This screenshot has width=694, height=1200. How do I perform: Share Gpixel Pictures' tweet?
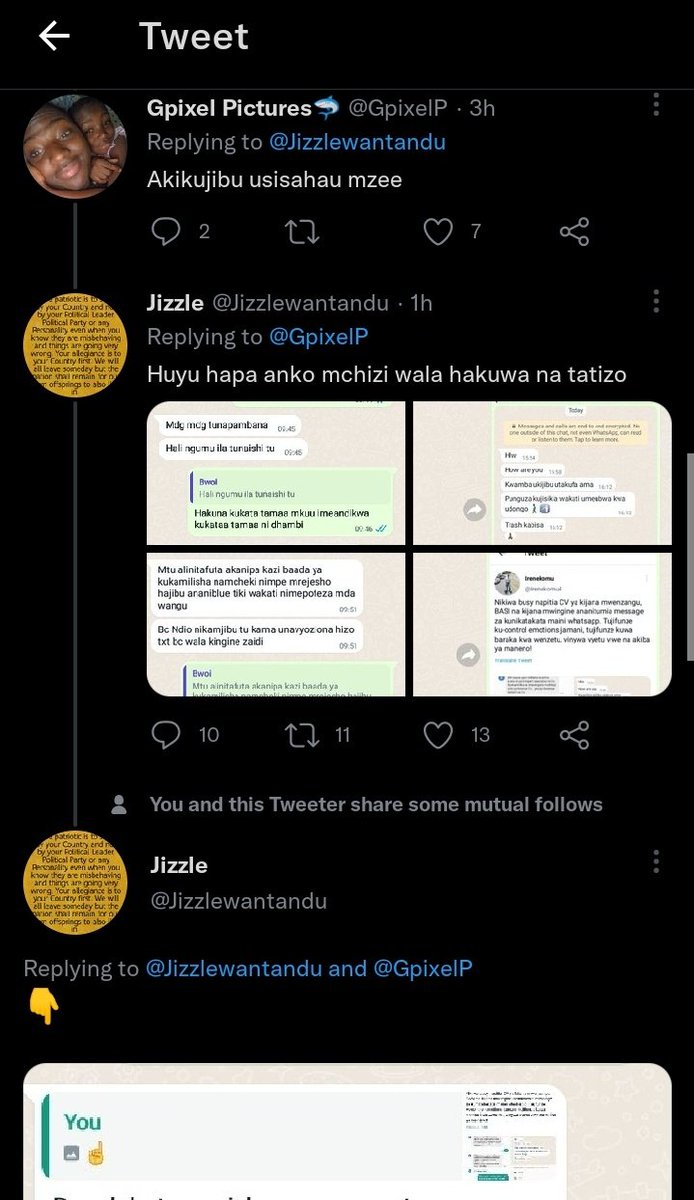pyautogui.click(x=574, y=232)
